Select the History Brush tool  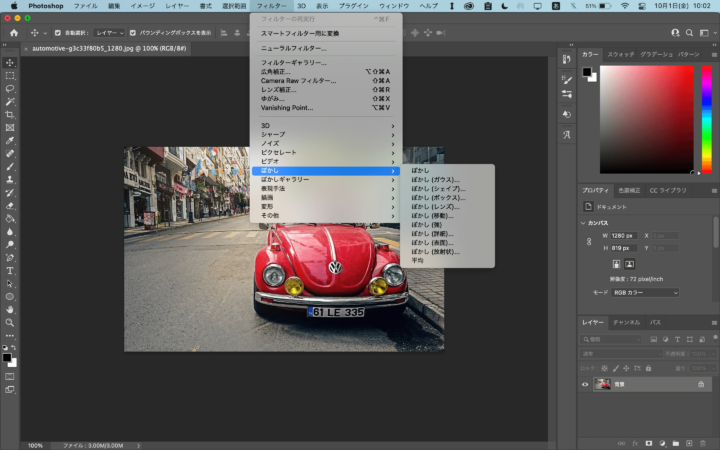10,192
